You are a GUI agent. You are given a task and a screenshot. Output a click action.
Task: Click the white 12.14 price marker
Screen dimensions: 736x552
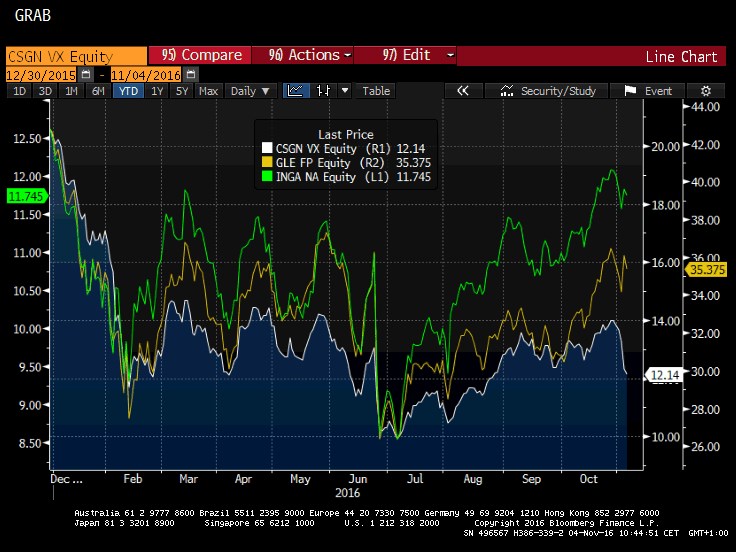[664, 375]
